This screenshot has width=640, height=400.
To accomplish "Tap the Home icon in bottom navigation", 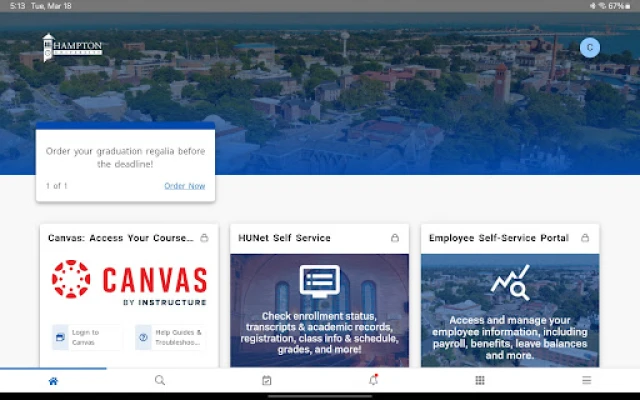I will 53,381.
